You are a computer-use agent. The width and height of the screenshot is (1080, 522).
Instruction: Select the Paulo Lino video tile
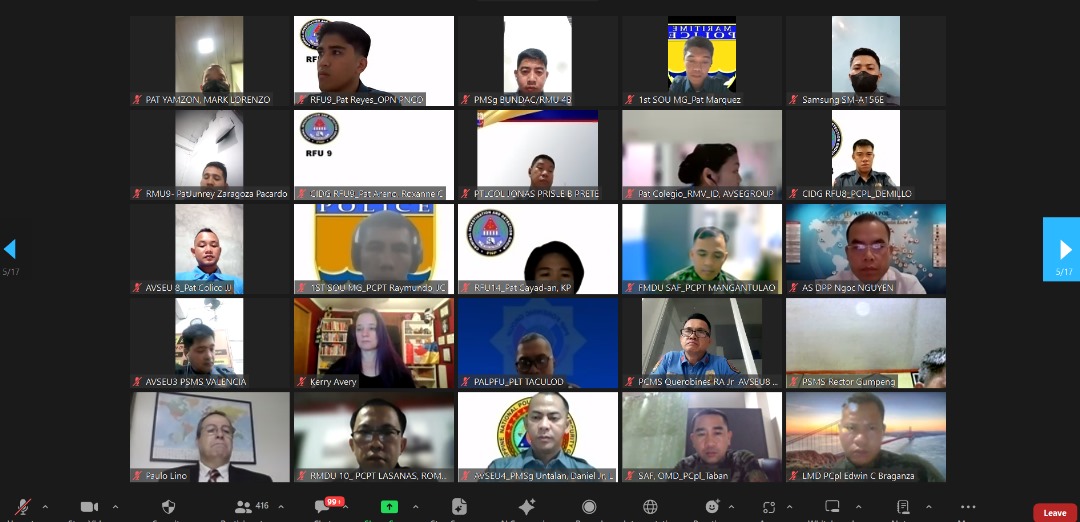[210, 437]
